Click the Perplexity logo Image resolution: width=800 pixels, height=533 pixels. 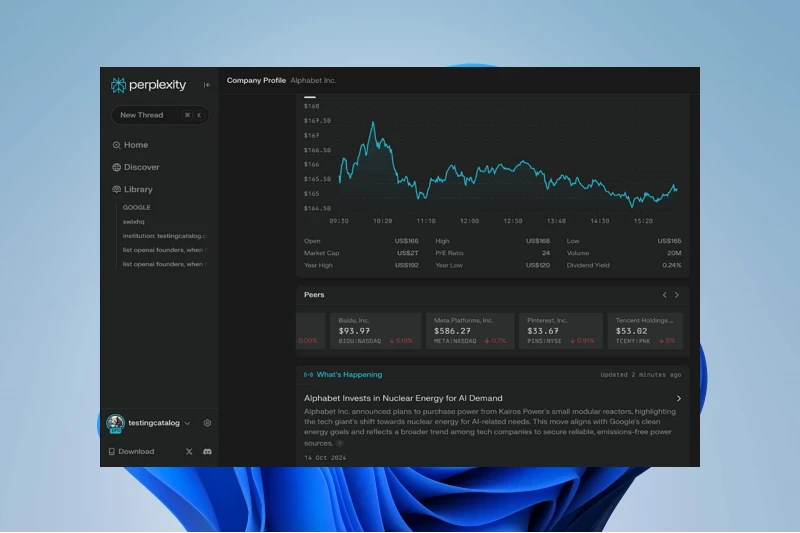pyautogui.click(x=148, y=85)
